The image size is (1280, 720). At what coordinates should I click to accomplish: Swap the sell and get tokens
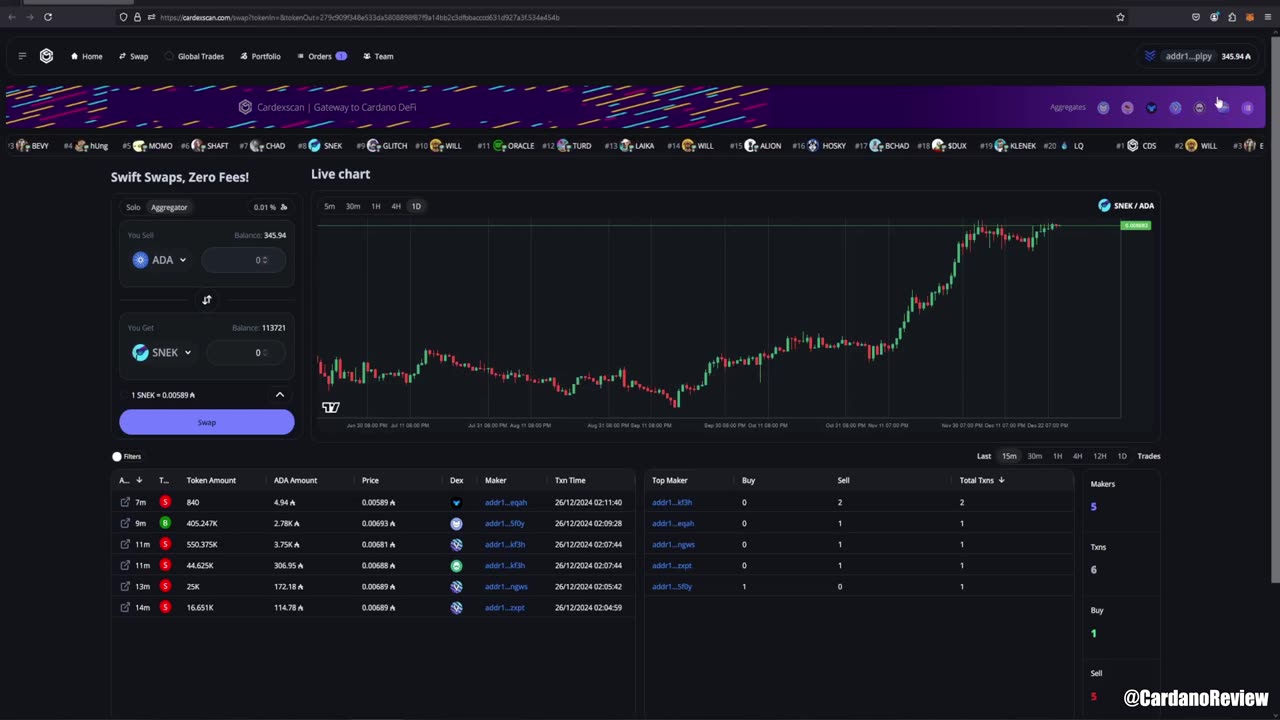click(207, 300)
